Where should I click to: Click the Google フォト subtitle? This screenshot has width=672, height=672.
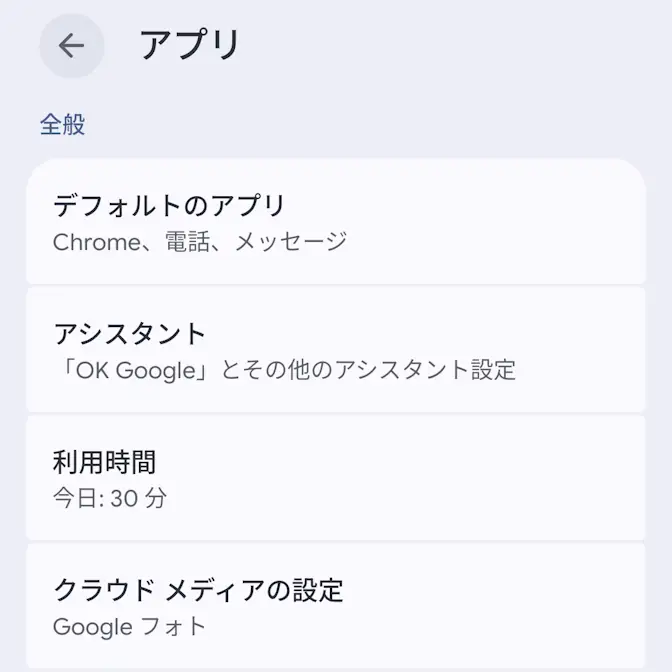pos(129,627)
